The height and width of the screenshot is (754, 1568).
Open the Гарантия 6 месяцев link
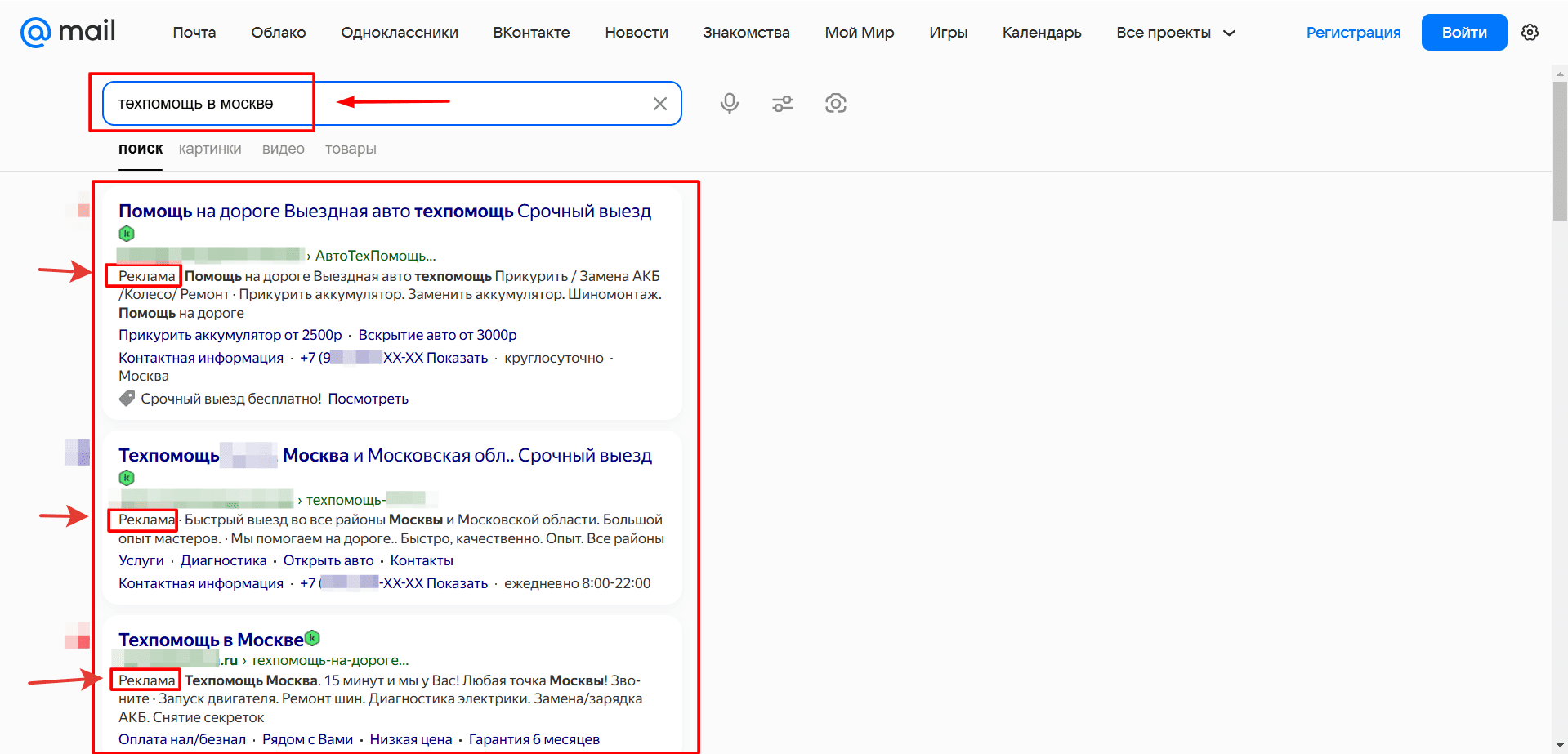pyautogui.click(x=534, y=739)
